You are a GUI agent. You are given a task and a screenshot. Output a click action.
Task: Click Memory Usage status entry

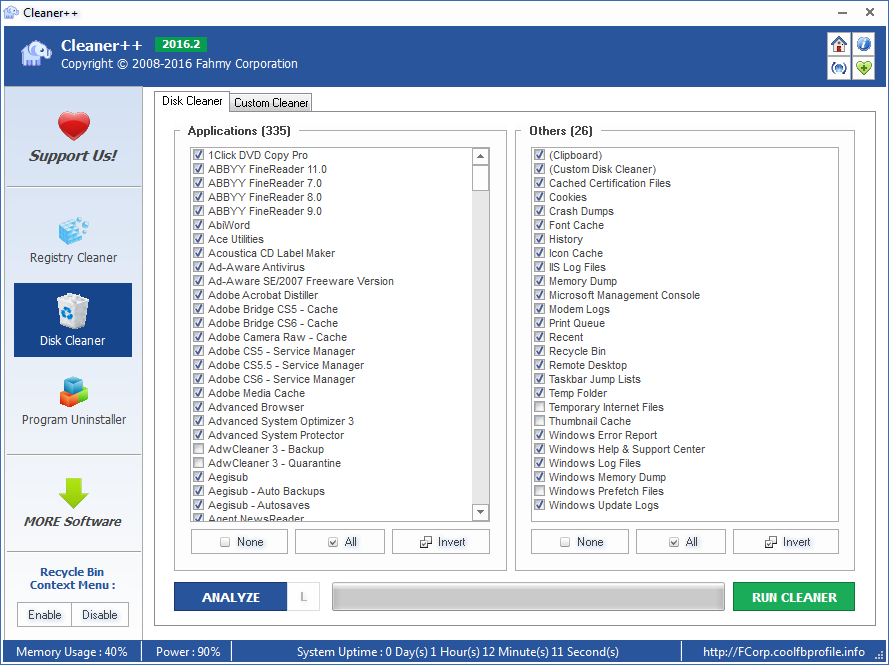(x=71, y=651)
